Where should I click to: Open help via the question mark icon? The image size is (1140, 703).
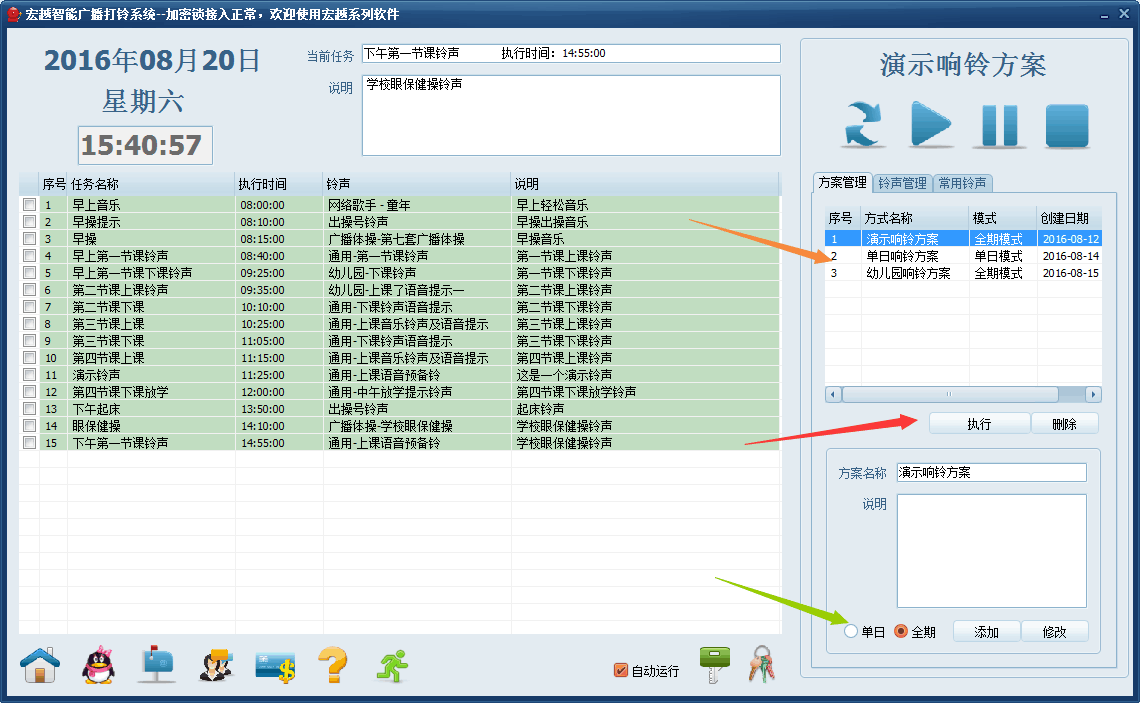point(332,664)
